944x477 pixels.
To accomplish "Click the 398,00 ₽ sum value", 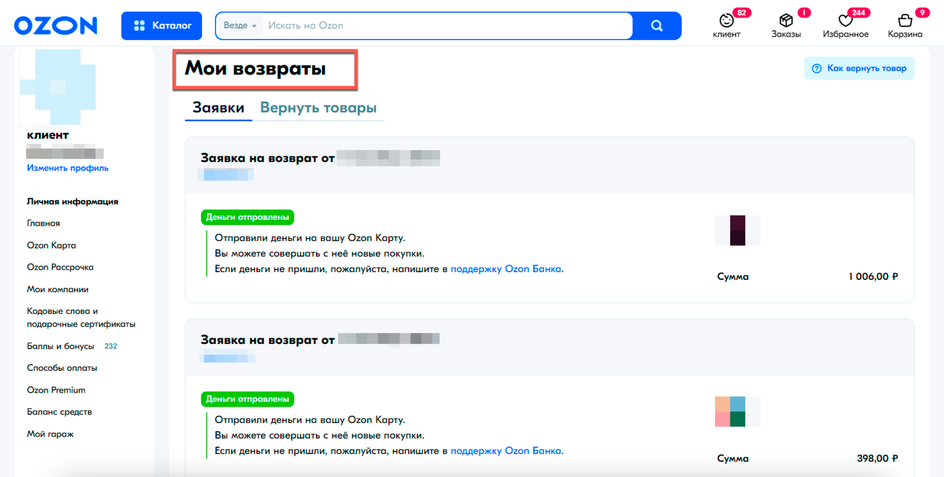I will tap(878, 458).
